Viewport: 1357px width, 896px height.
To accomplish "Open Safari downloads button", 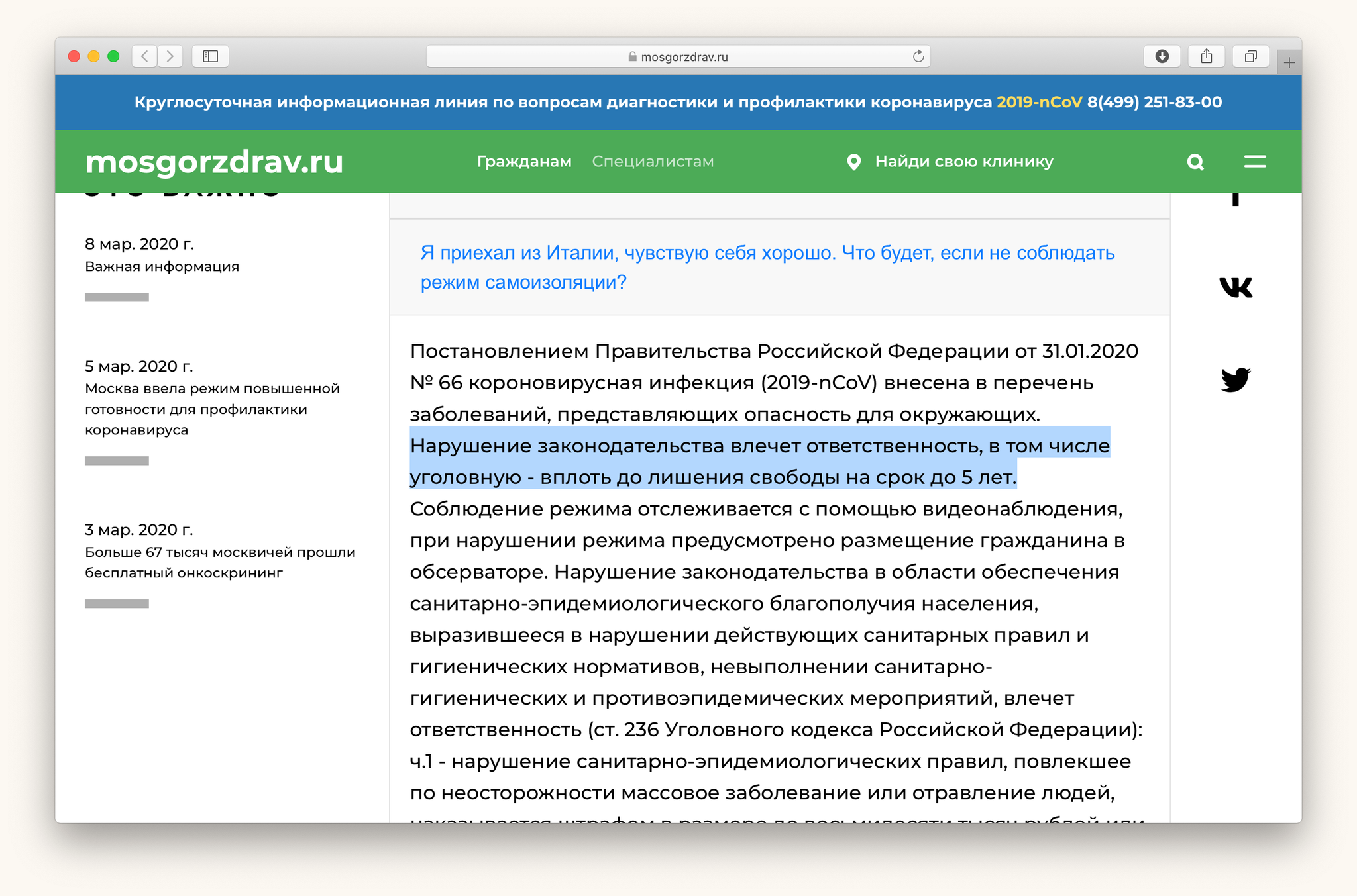I will tap(1162, 56).
